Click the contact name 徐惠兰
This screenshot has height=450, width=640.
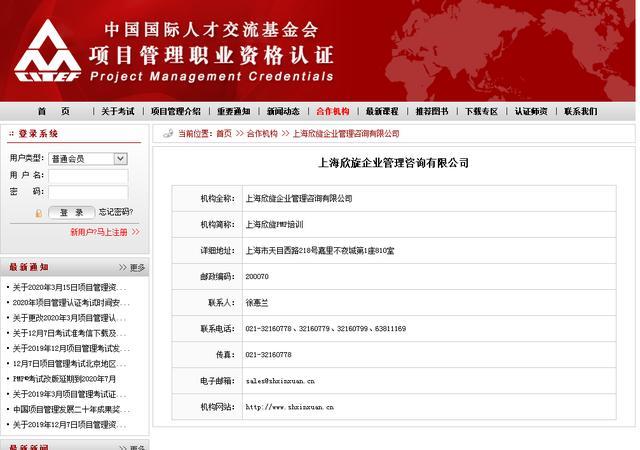point(257,303)
